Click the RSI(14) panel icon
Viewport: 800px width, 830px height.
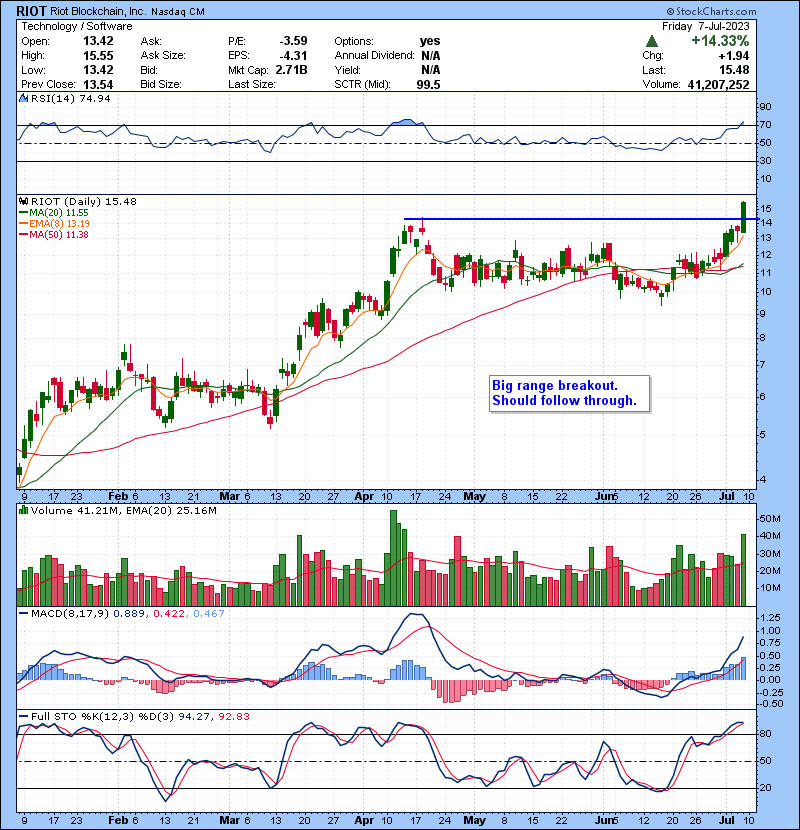click(24, 98)
